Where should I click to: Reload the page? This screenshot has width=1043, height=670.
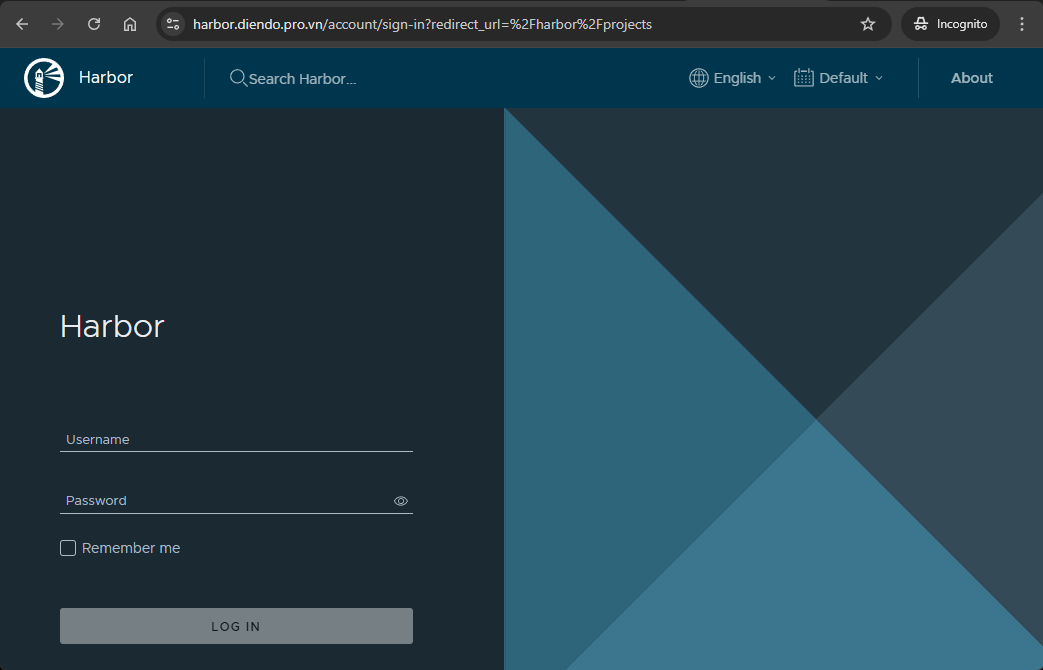[94, 24]
